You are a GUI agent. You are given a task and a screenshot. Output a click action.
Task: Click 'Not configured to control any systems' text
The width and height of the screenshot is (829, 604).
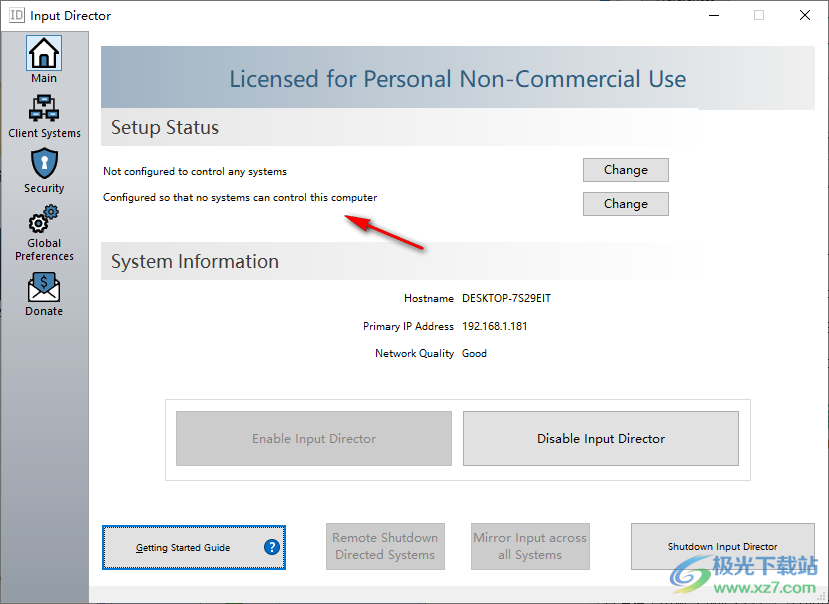point(195,171)
